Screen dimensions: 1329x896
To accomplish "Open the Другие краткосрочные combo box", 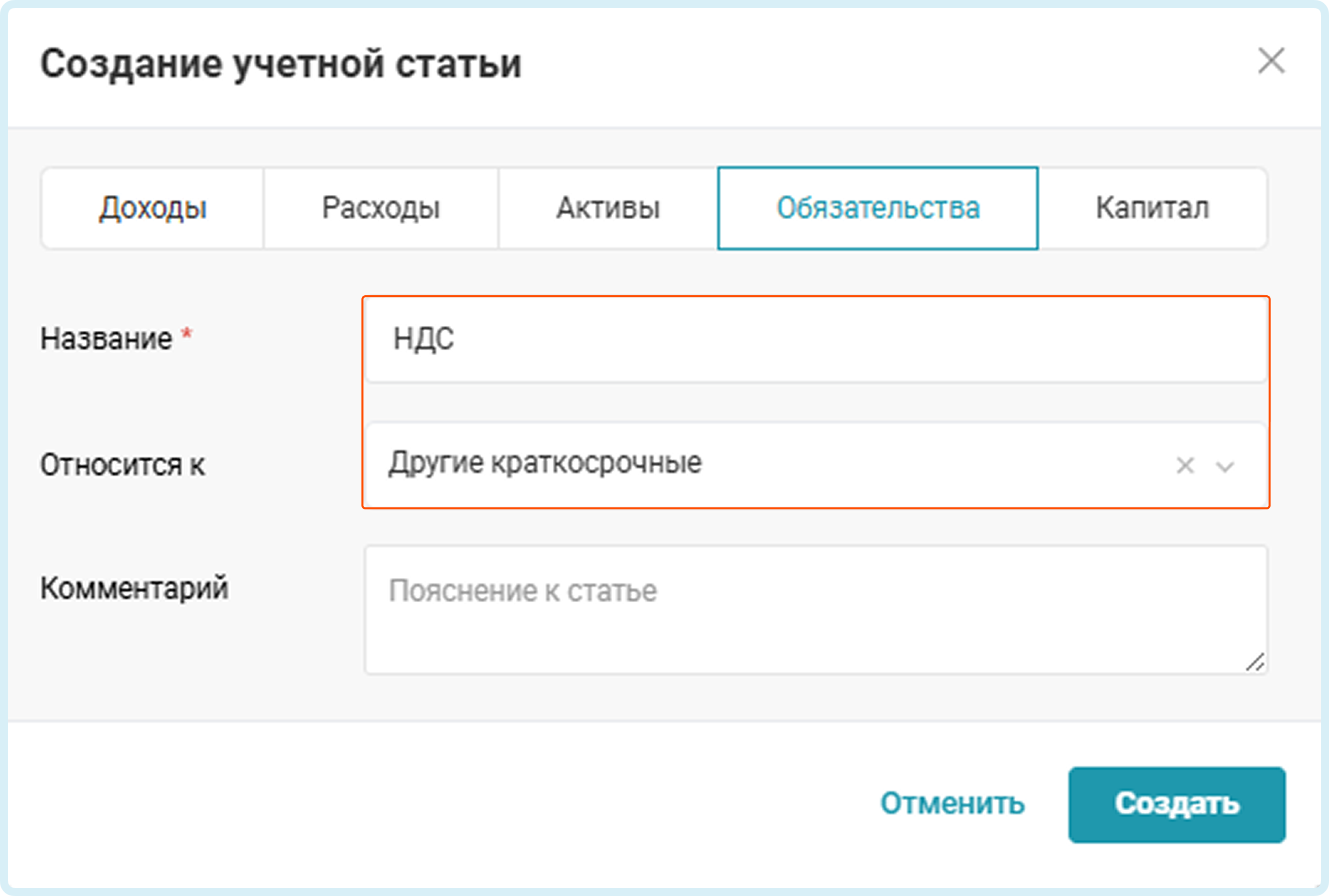I will (x=743, y=464).
